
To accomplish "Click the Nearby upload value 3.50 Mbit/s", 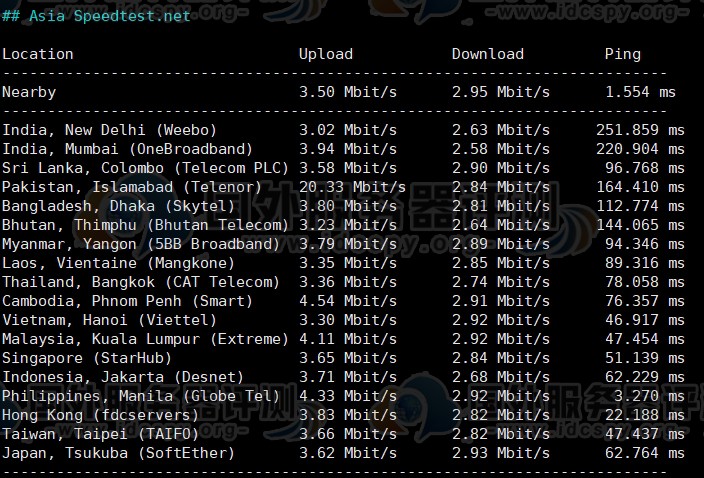I will pos(348,92).
